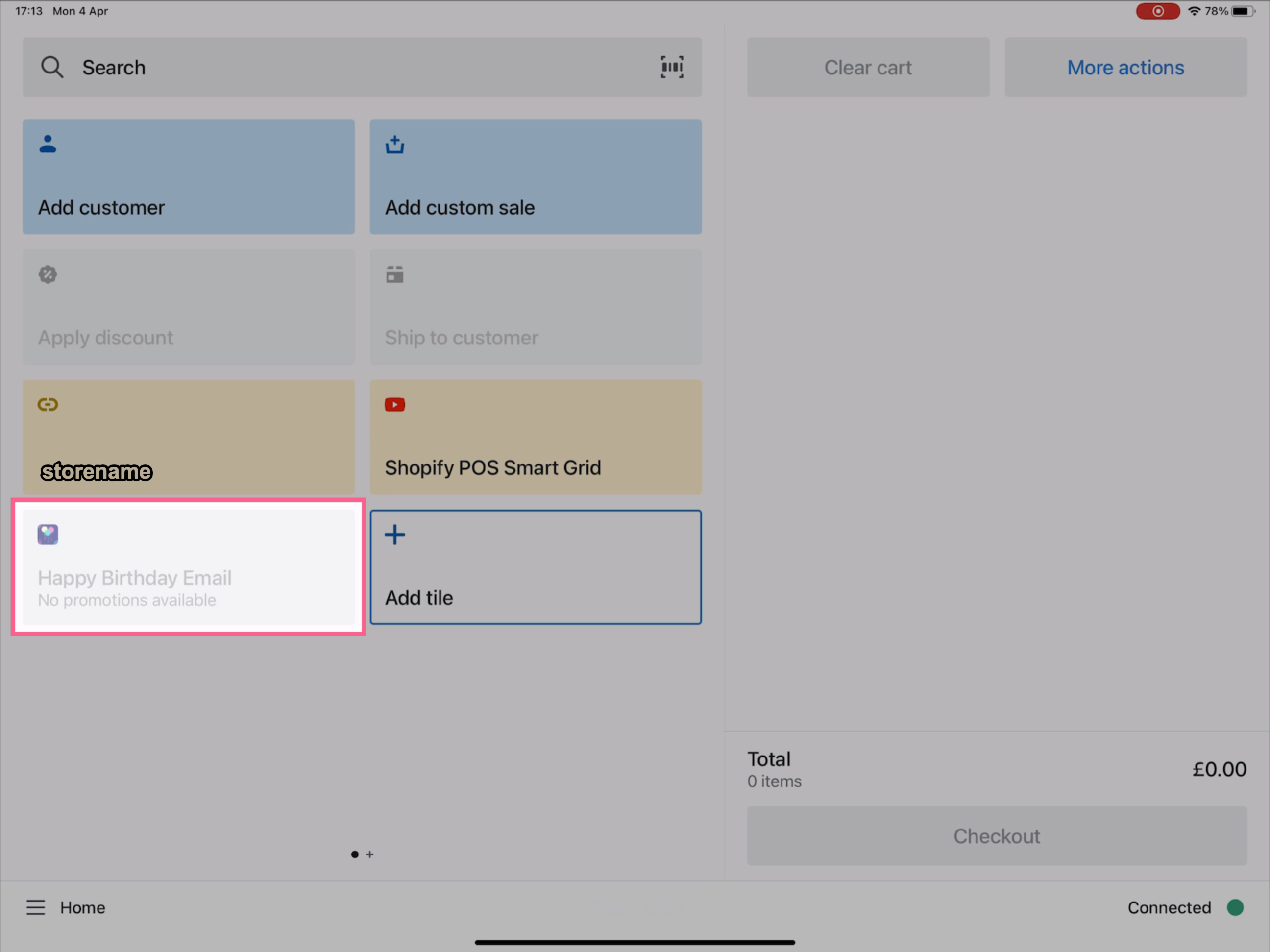The image size is (1270, 952).
Task: Tap the Apply discount badge icon
Action: click(48, 274)
